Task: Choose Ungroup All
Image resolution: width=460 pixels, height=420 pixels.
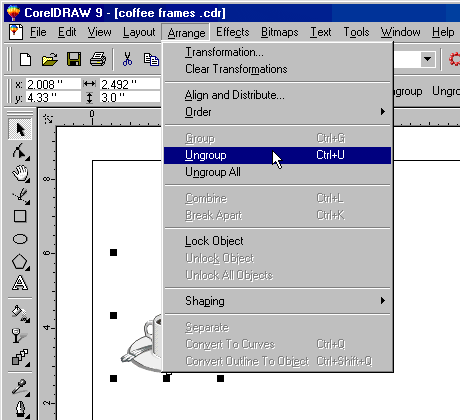Action: click(x=277, y=172)
